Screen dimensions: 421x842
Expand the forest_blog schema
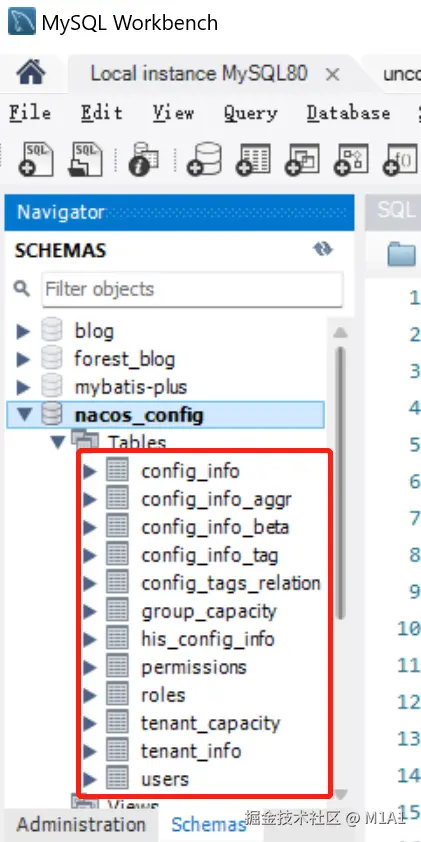pyautogui.click(x=24, y=359)
